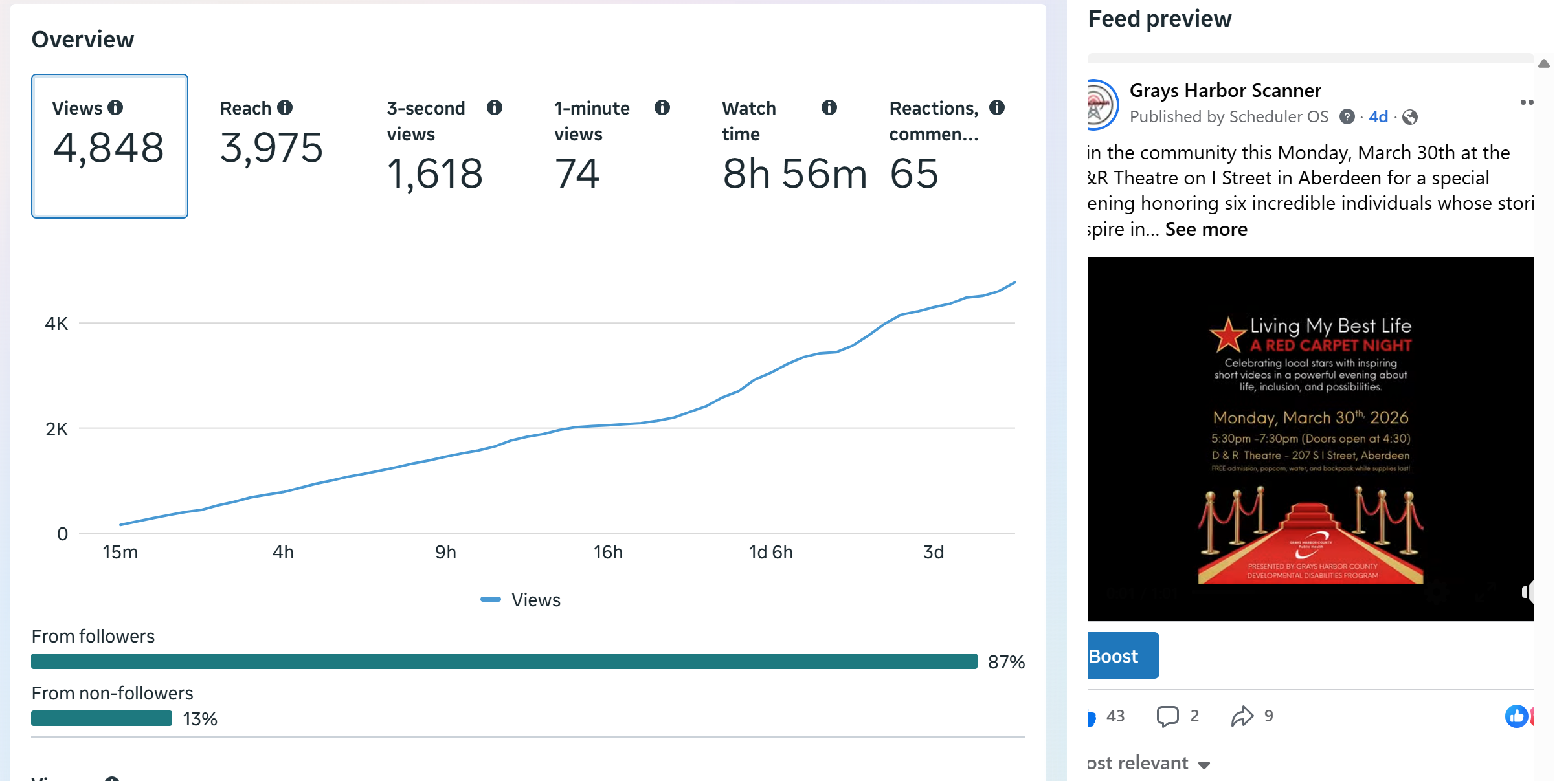Click the Views info icon
This screenshot has width=1568, height=781.
115,107
